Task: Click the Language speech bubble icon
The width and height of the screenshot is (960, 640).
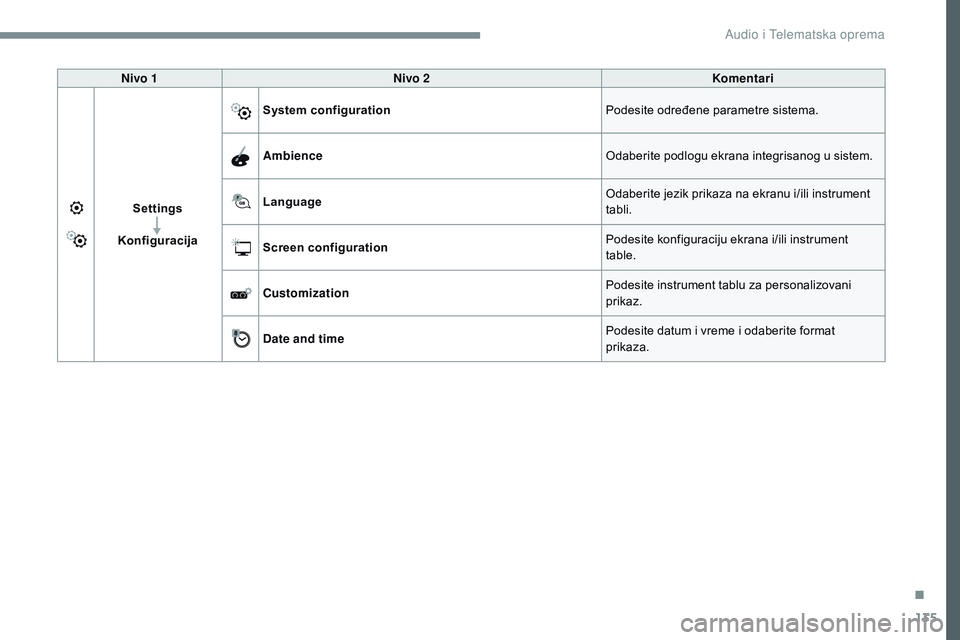Action: tap(241, 201)
